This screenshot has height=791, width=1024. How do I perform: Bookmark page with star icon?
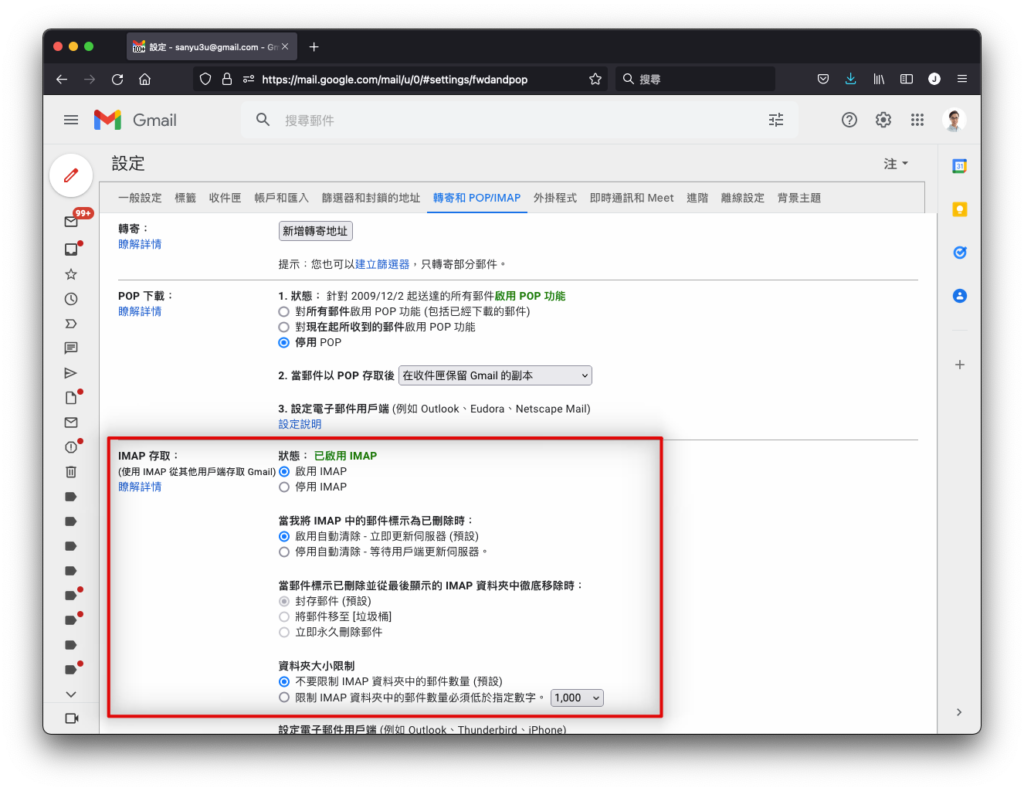coord(595,79)
